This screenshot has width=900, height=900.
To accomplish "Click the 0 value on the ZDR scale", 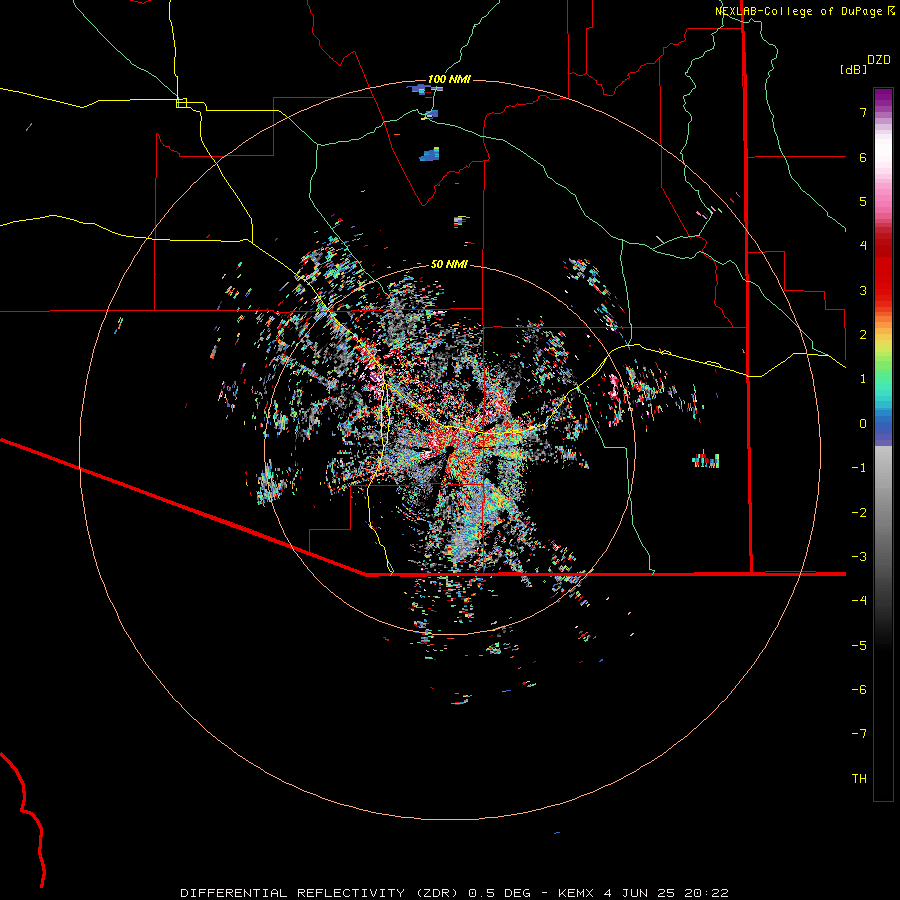I will pos(863,424).
